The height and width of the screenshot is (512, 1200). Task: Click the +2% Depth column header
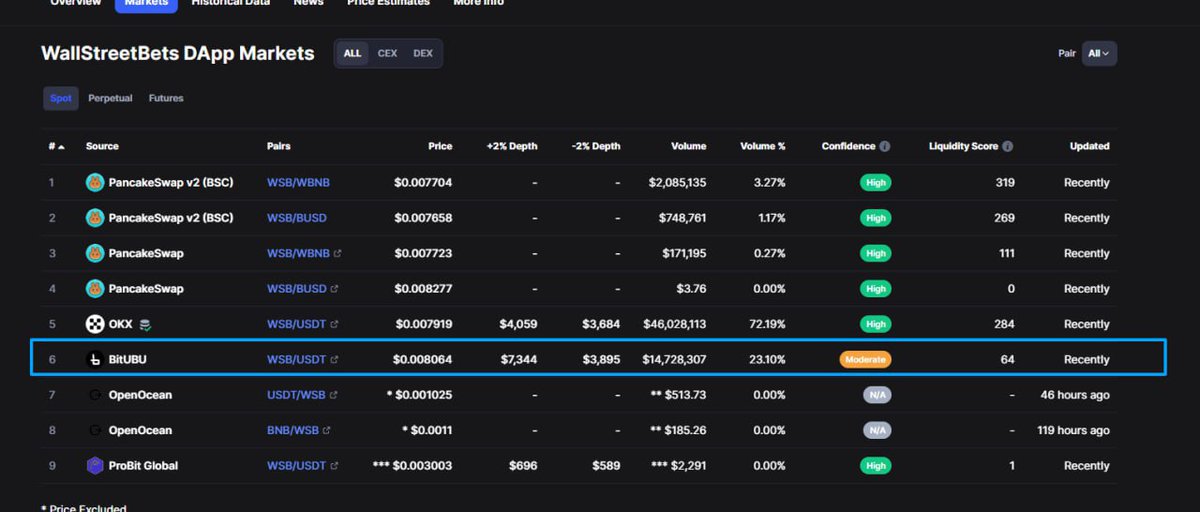(511, 146)
